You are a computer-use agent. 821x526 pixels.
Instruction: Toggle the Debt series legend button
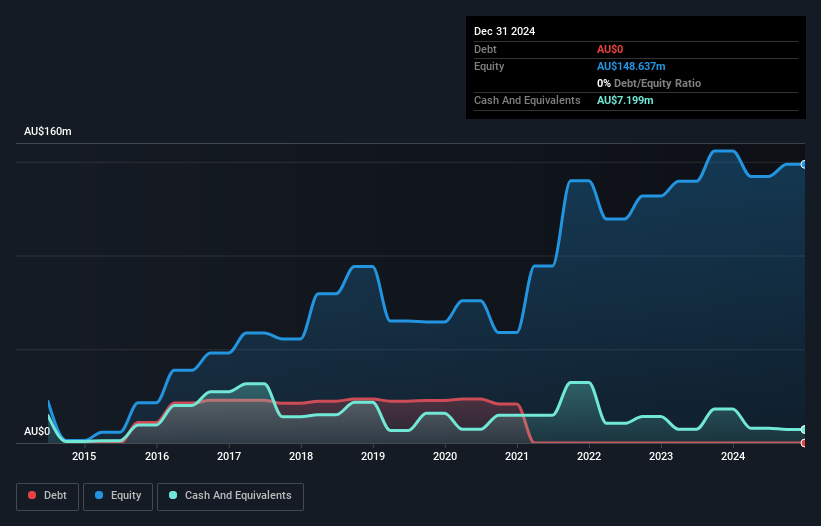click(x=47, y=496)
